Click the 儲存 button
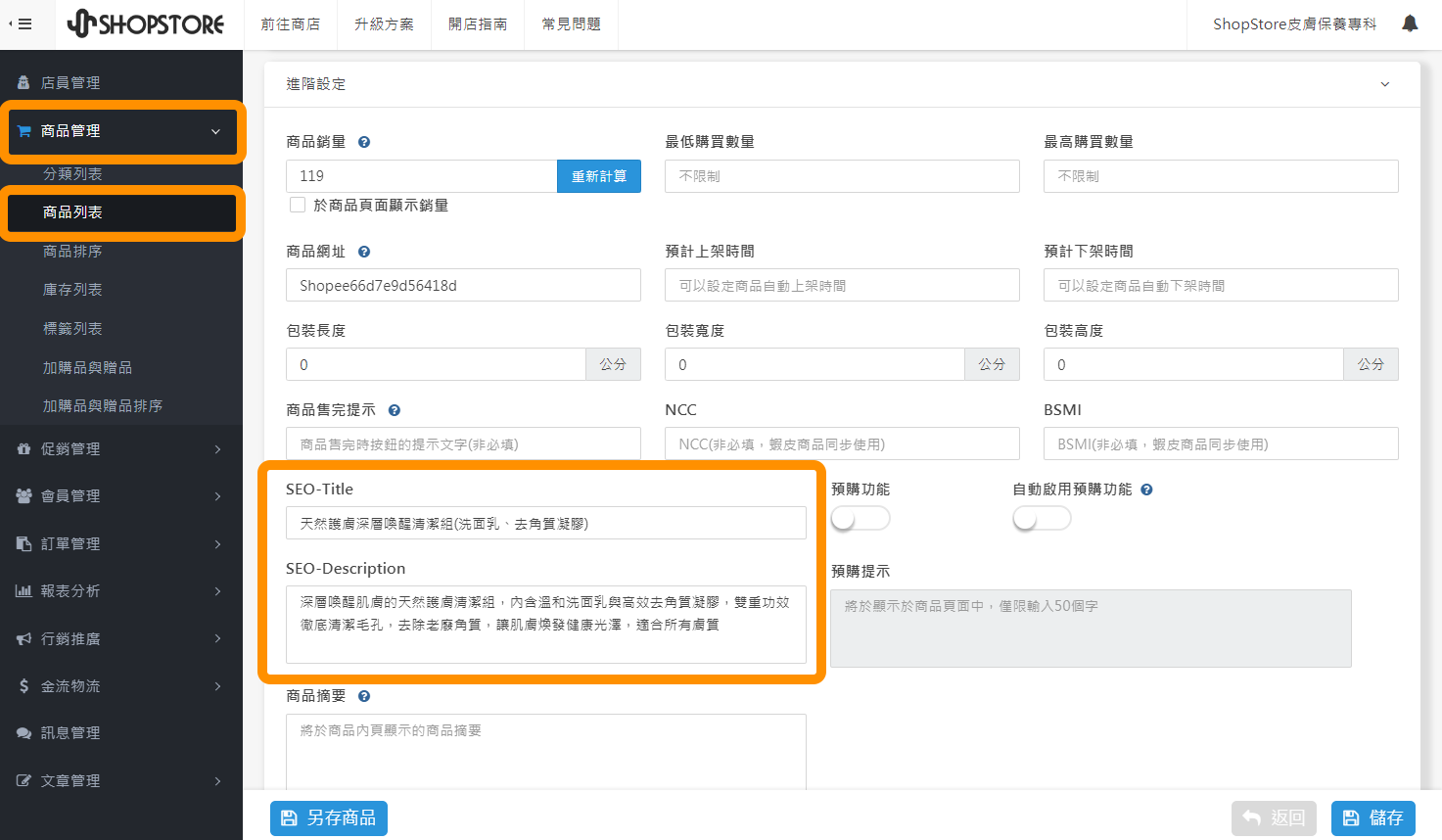 click(x=1373, y=818)
